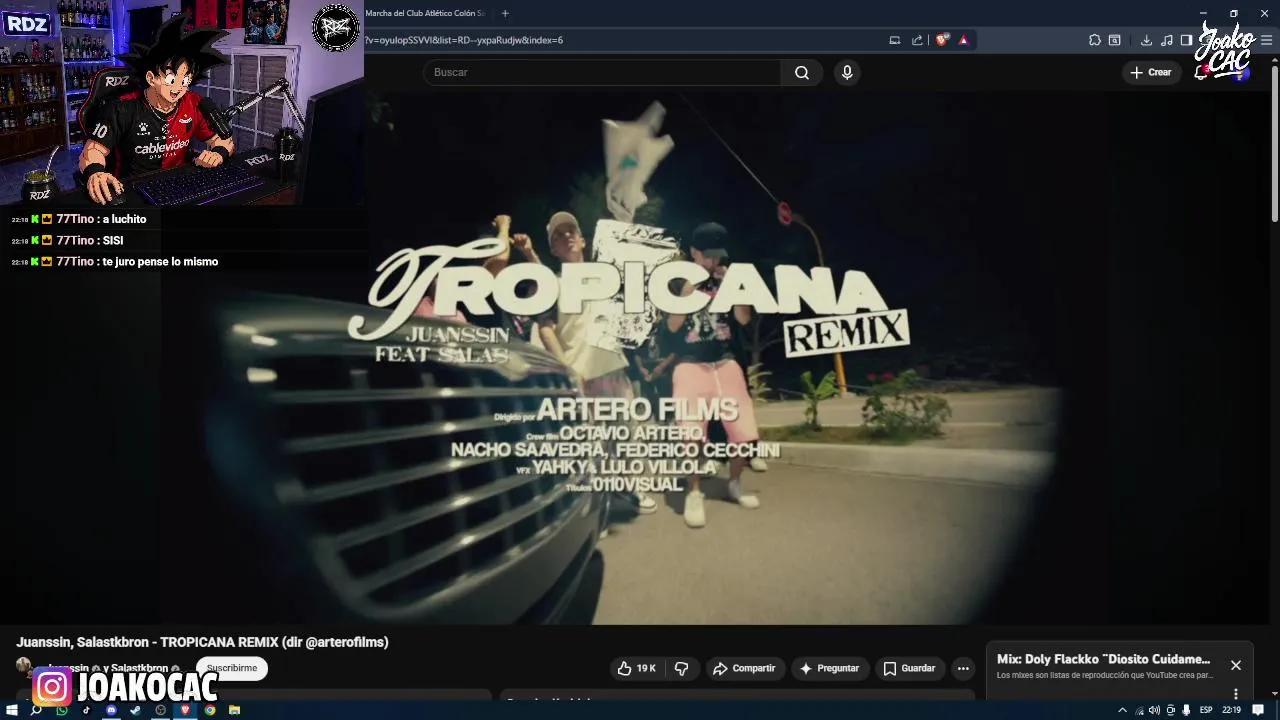Subscribe with the Suscribirme button
1280x720 pixels.
pyautogui.click(x=232, y=668)
